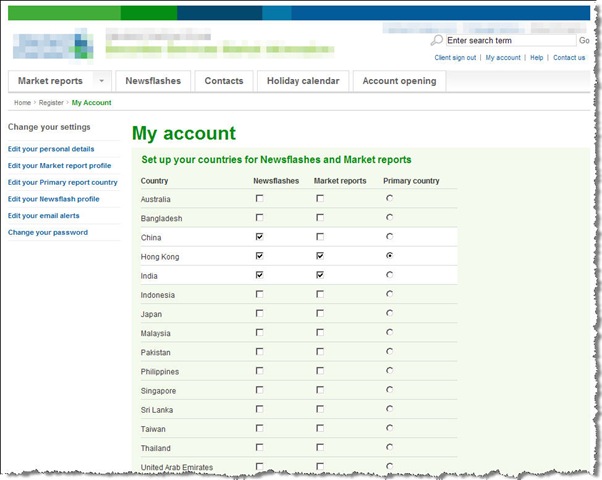The width and height of the screenshot is (602, 480).
Task: Open Change your password link
Action: point(48,232)
